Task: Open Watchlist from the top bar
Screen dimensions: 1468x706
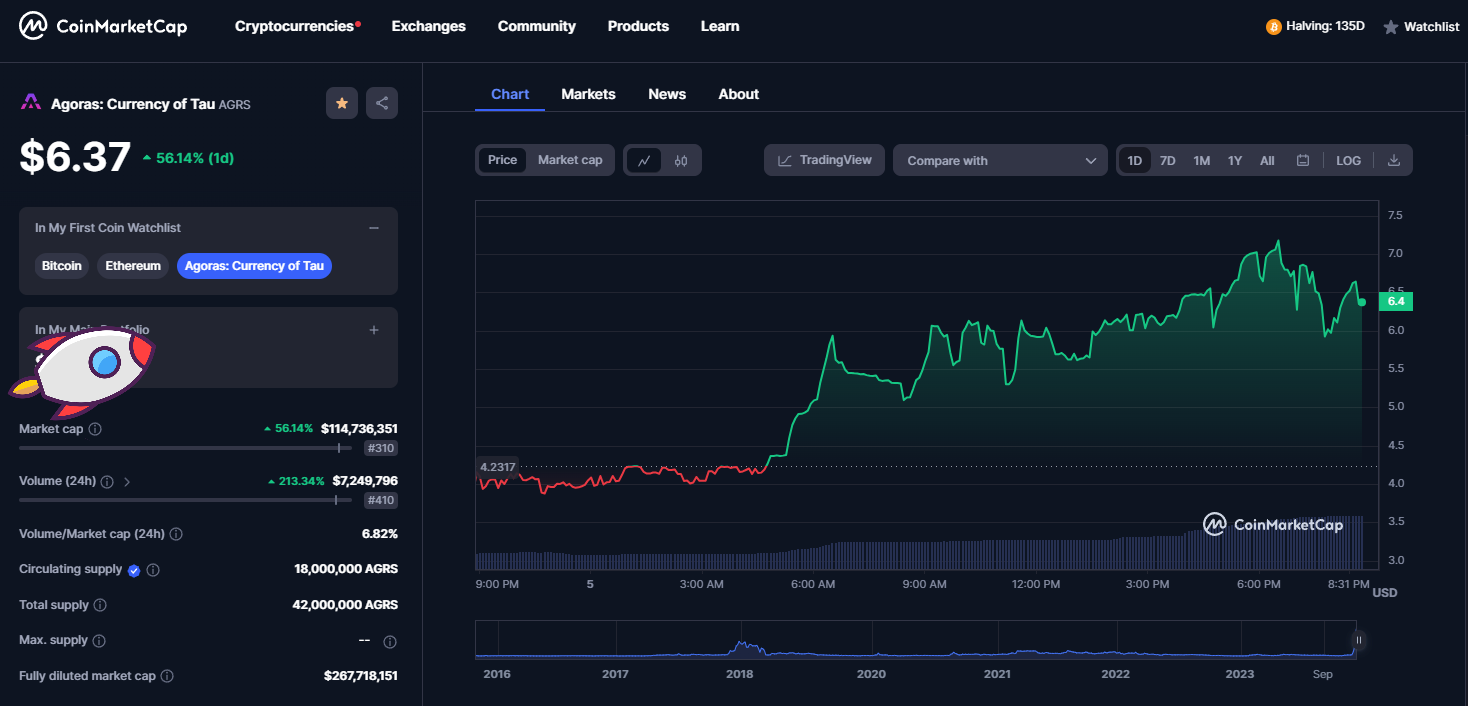Action: coord(1421,27)
